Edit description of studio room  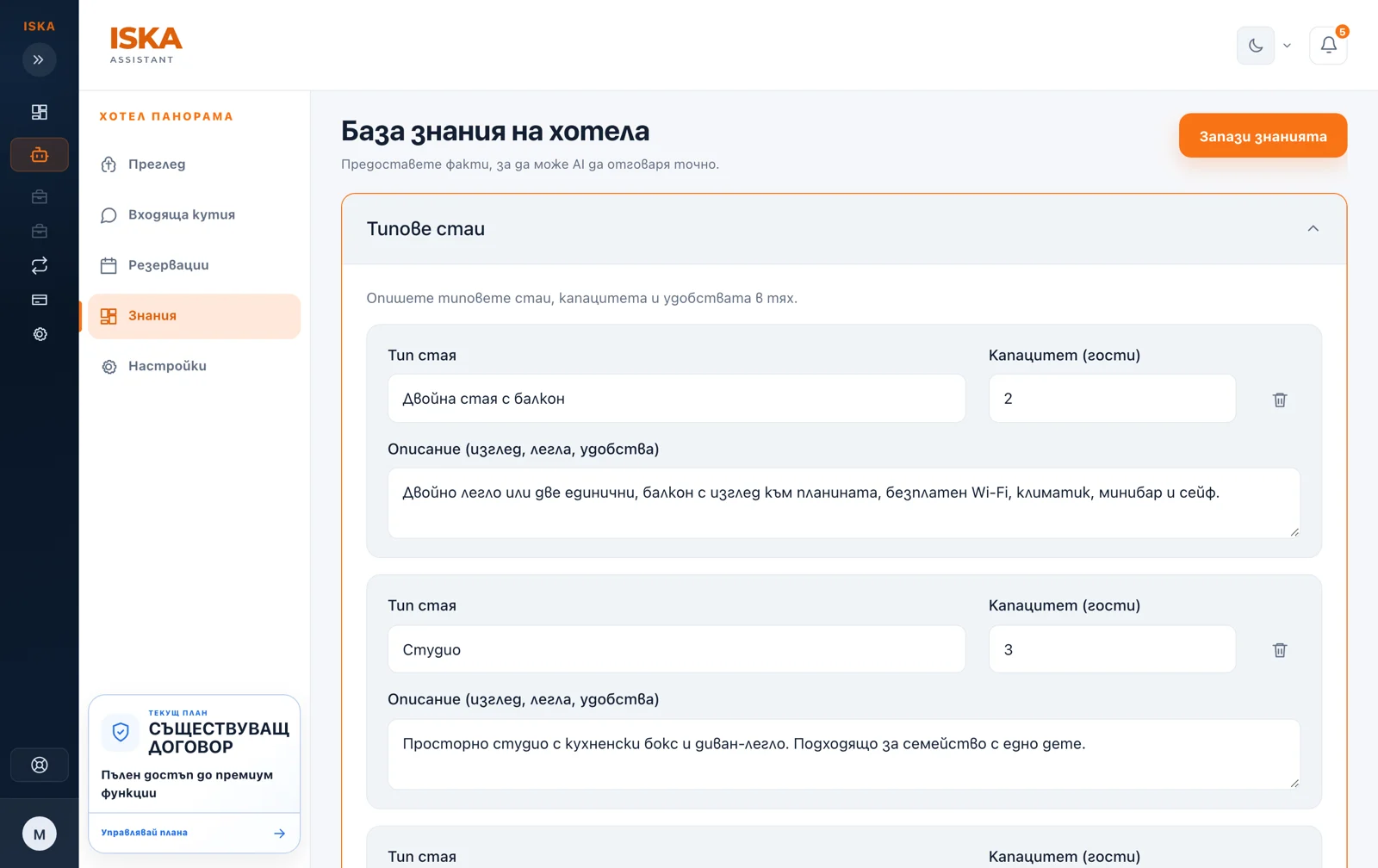tap(844, 754)
